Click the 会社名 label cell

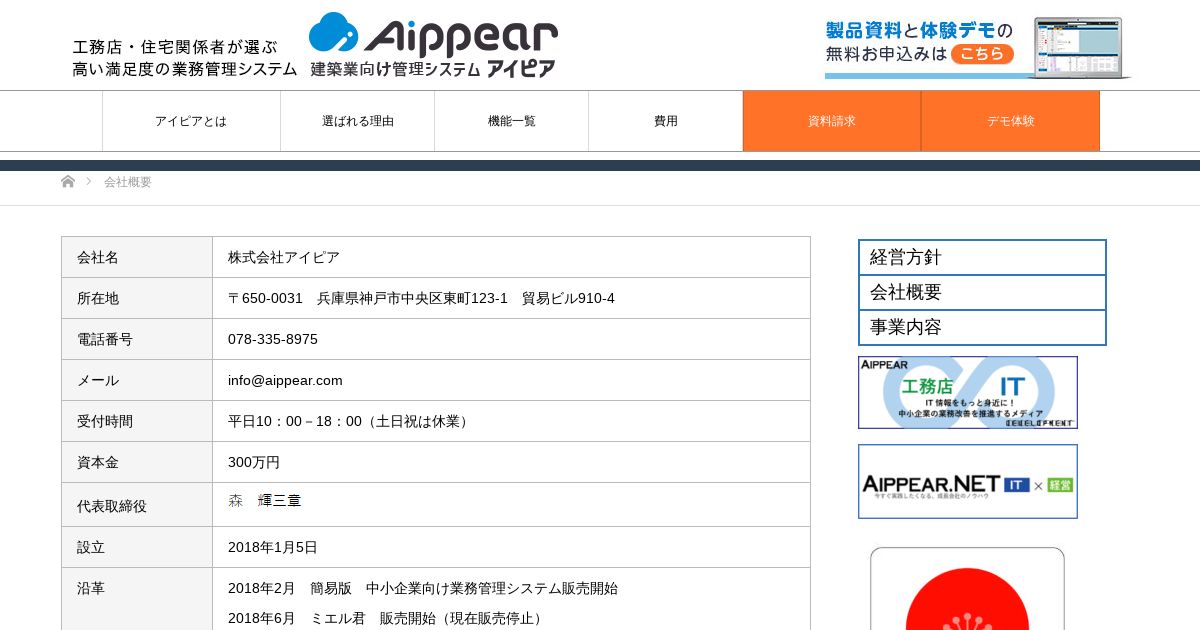(137, 257)
